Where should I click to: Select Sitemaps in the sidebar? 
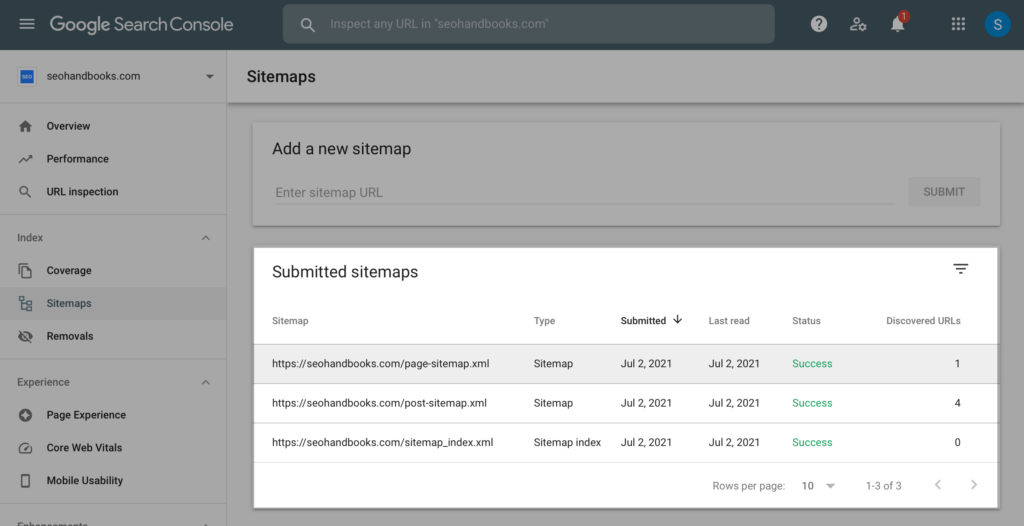(x=69, y=303)
